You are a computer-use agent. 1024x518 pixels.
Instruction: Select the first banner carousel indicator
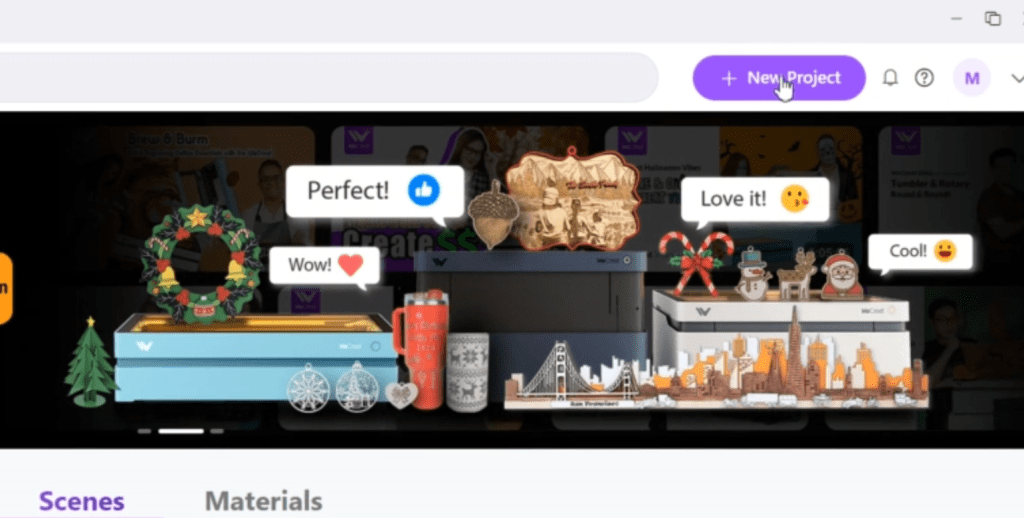(x=144, y=431)
